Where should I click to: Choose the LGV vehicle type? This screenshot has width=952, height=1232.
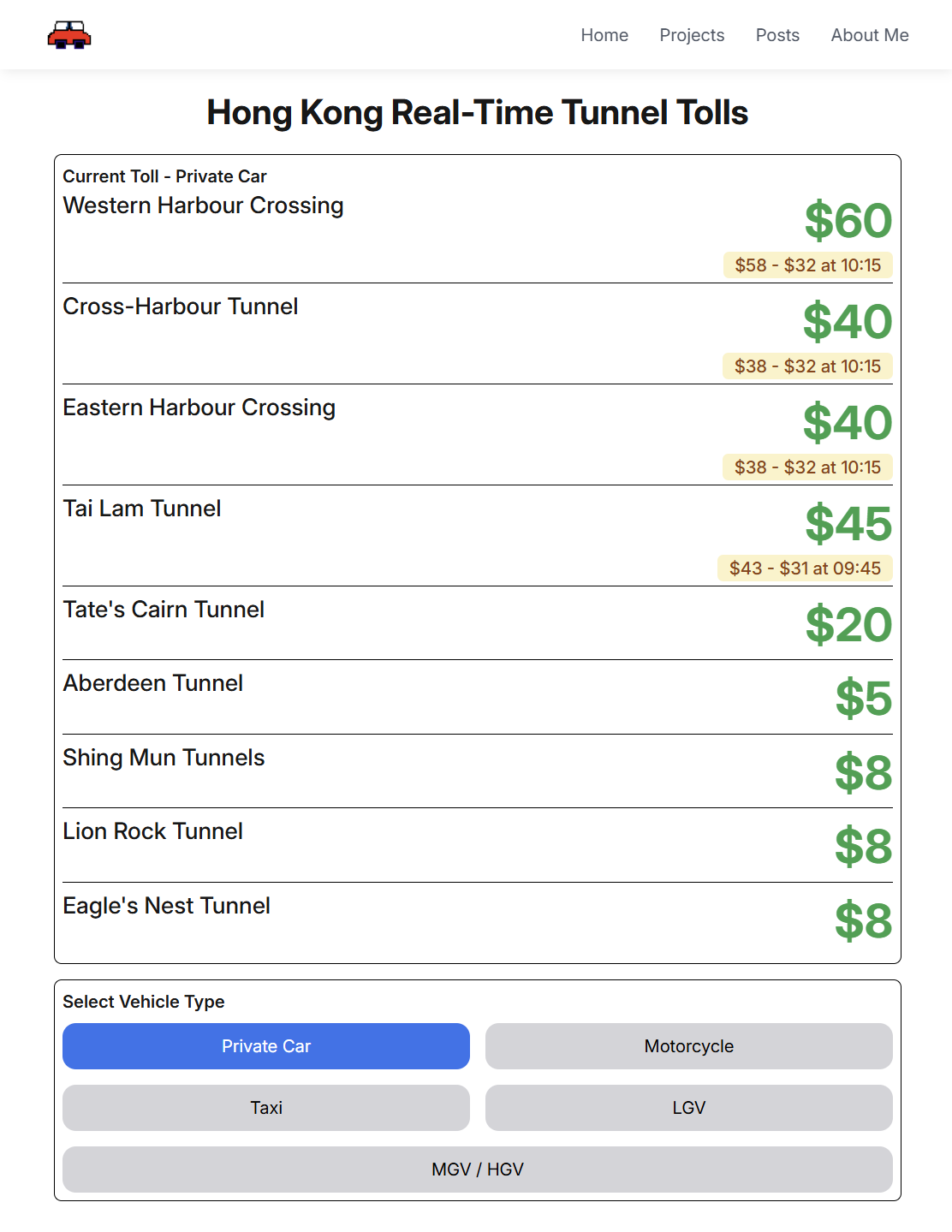coord(688,1108)
